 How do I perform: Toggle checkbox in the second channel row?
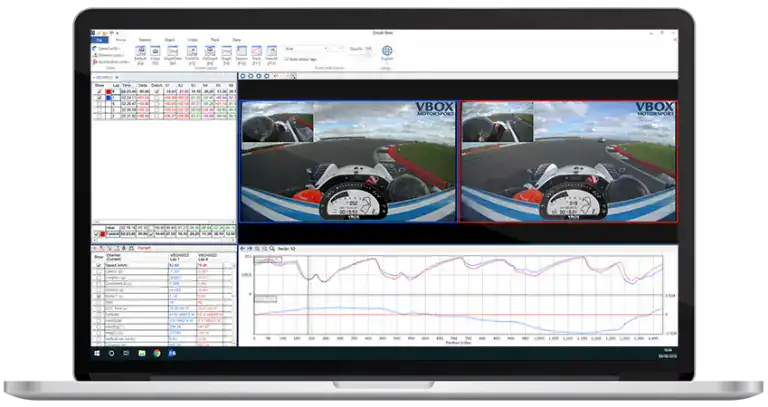coord(99,272)
